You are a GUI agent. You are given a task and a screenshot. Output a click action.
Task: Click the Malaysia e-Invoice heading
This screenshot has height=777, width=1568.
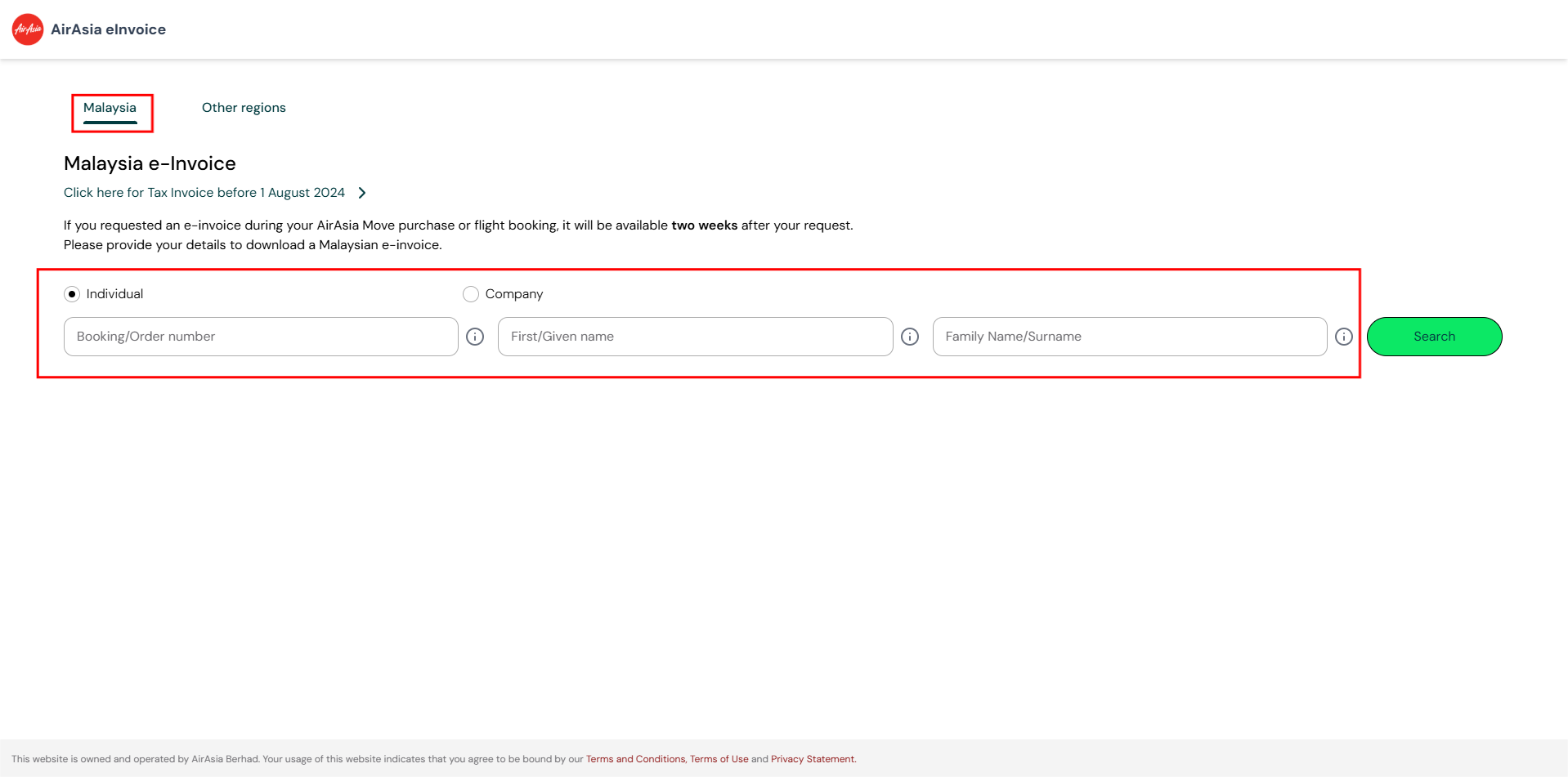click(150, 163)
